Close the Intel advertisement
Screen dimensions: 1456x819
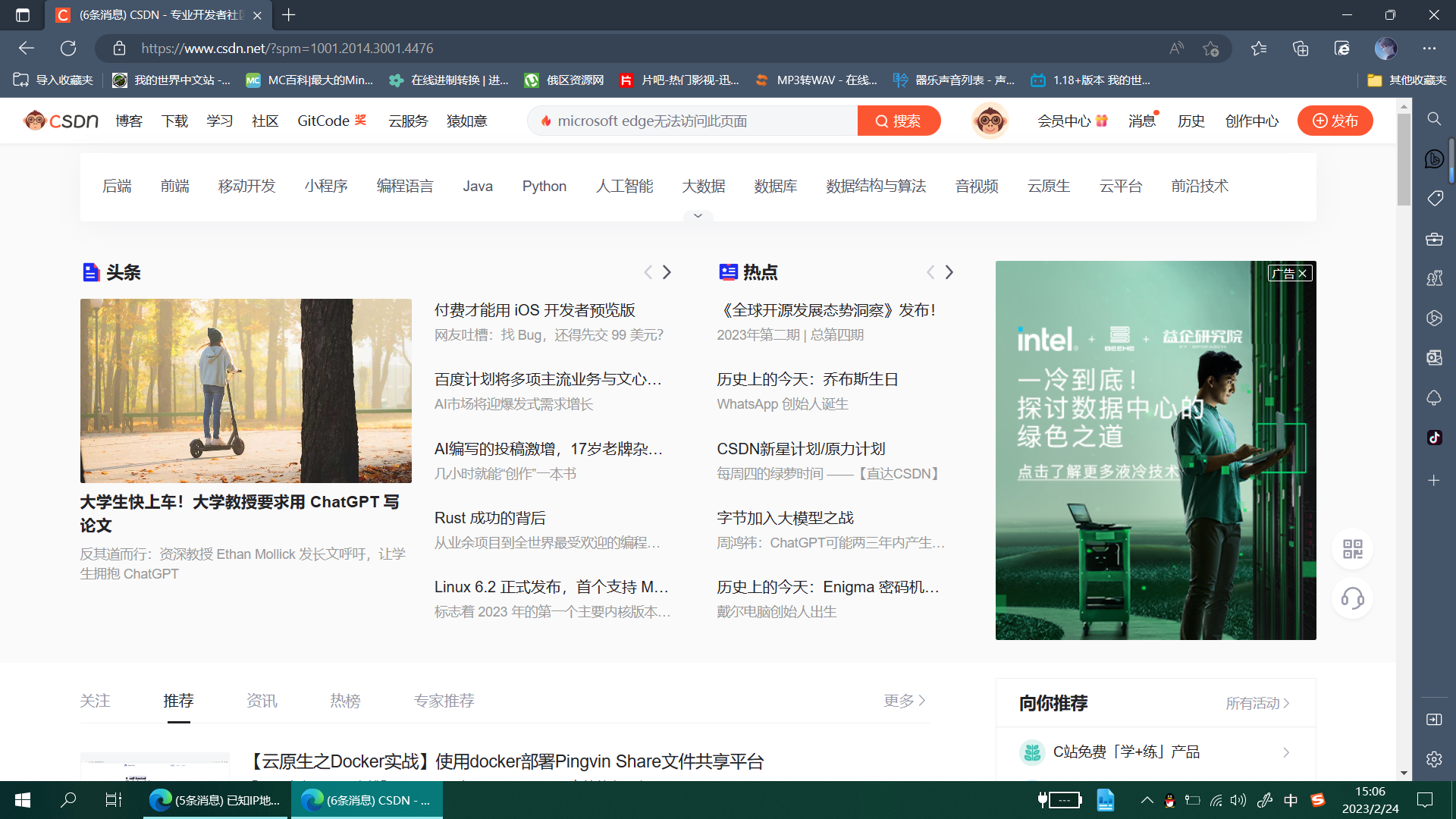point(1302,274)
